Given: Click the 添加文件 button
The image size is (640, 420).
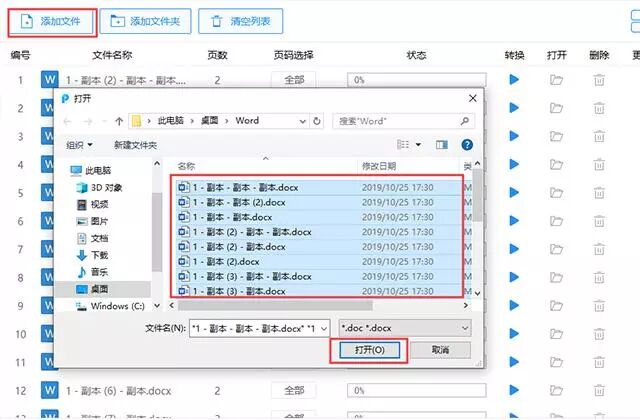Looking at the screenshot, I should click(x=52, y=22).
